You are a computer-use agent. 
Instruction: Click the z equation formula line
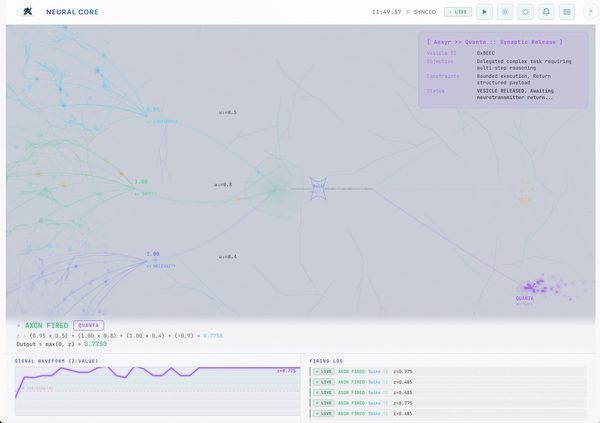(119, 336)
